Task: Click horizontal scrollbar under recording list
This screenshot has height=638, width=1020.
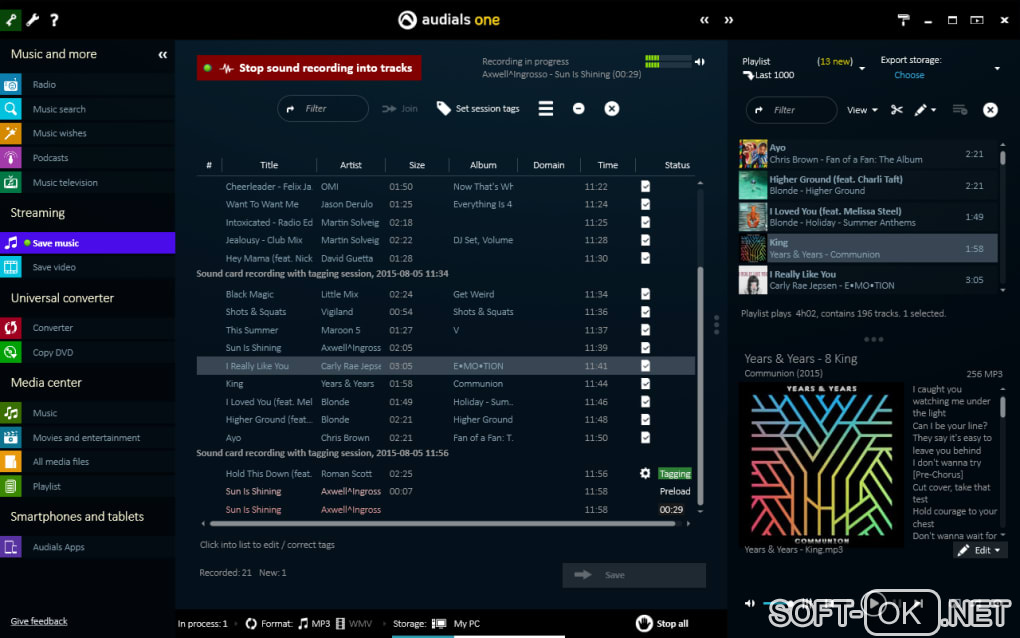Action: 442,524
